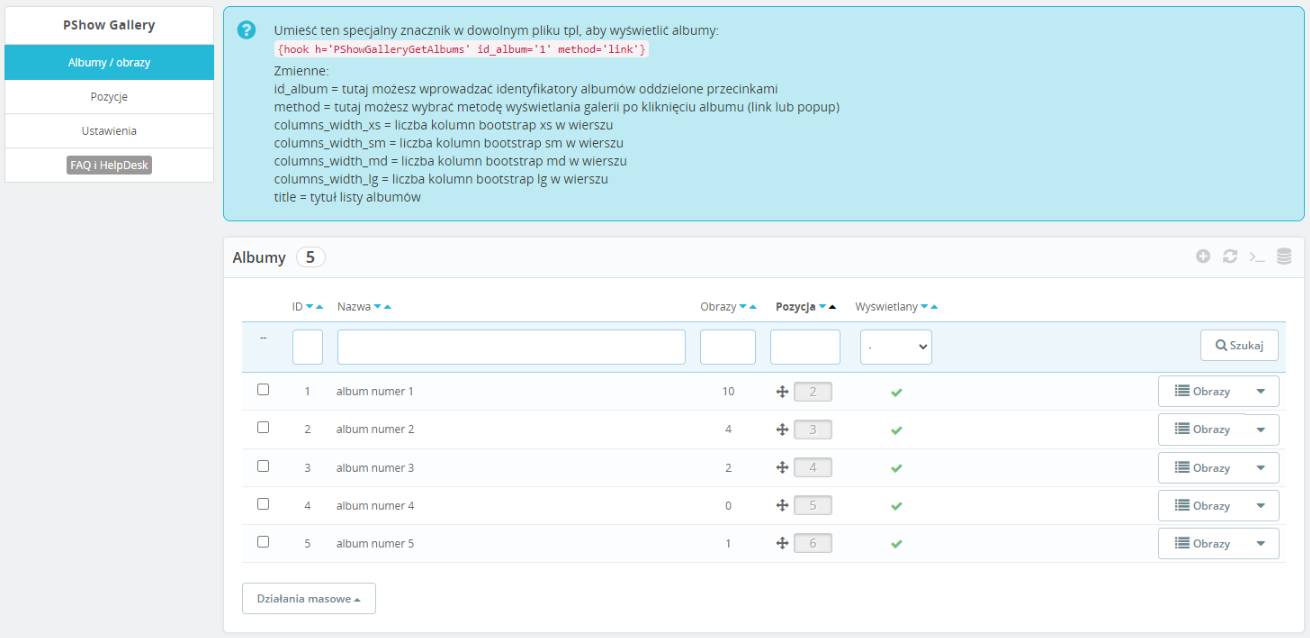The height and width of the screenshot is (638, 1310).
Task: Sort Obrazy column descending arrow
Action: [742, 307]
